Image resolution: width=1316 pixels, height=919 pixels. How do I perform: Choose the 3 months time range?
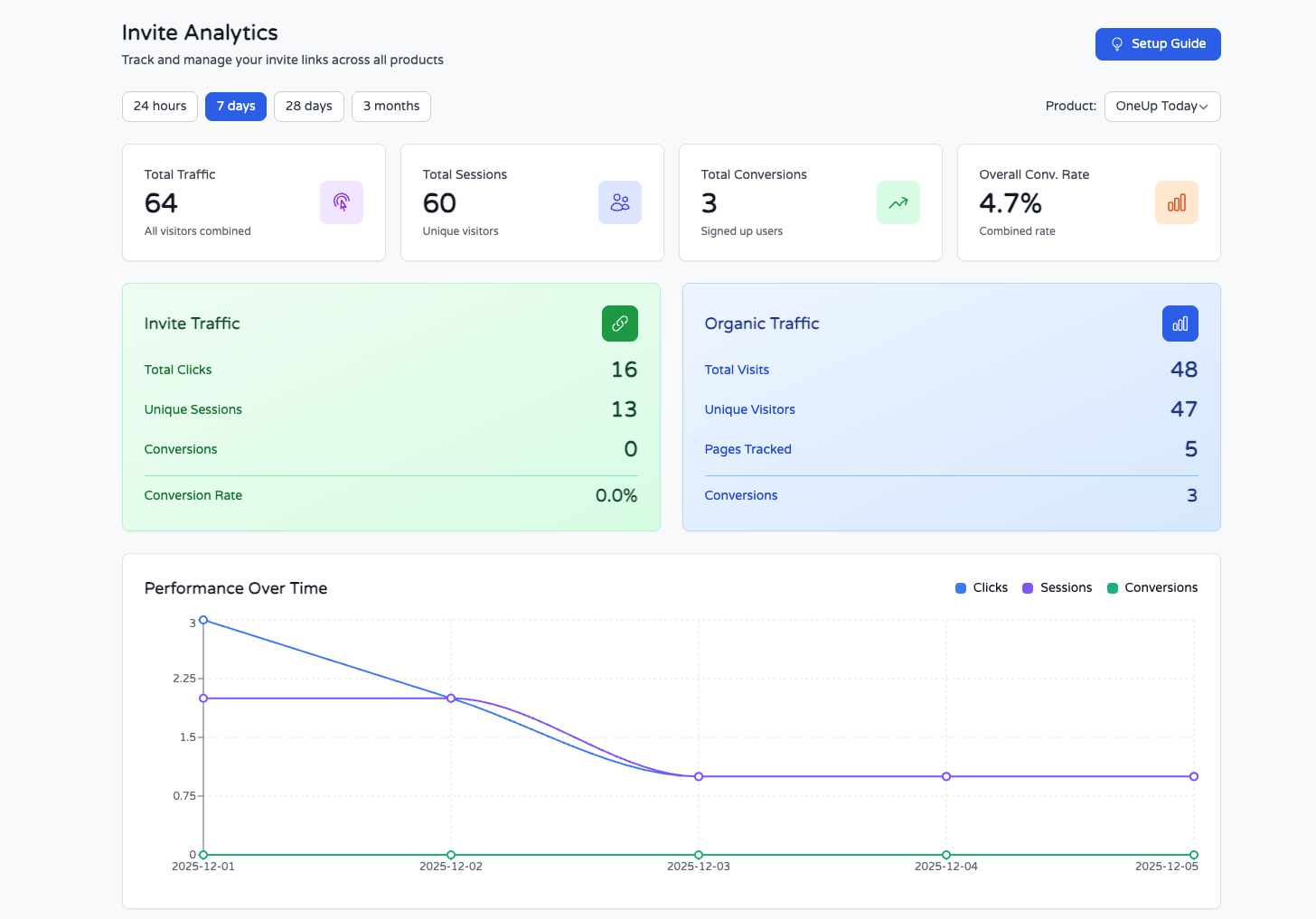click(x=390, y=107)
